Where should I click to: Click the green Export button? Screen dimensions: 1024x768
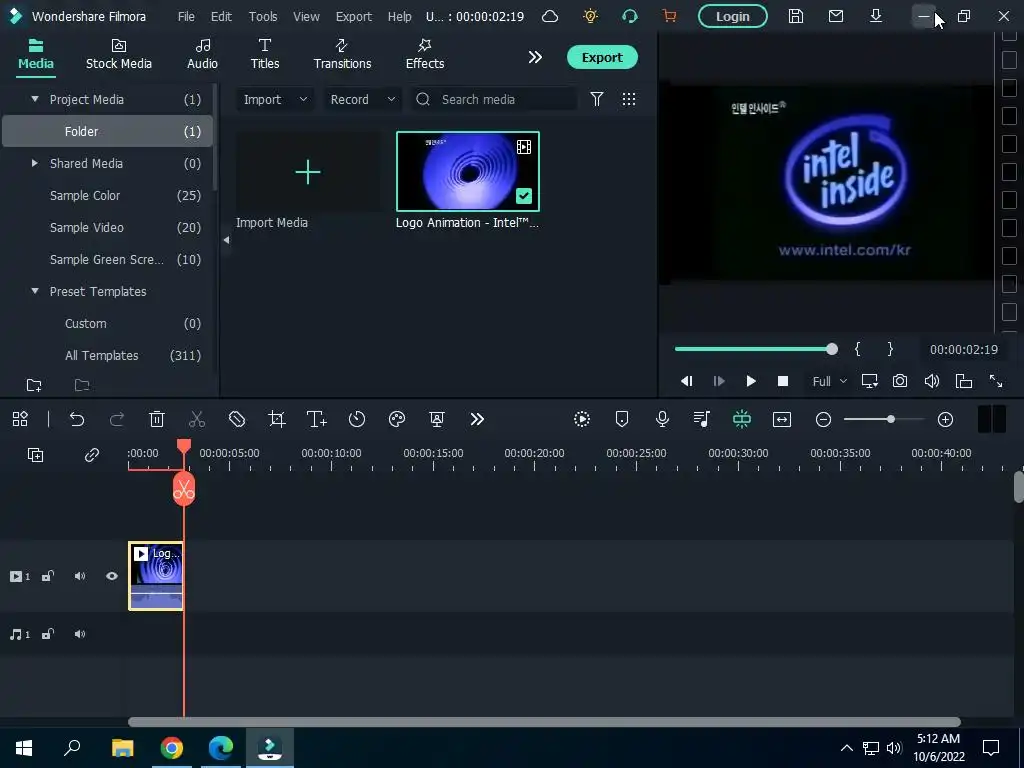(601, 57)
